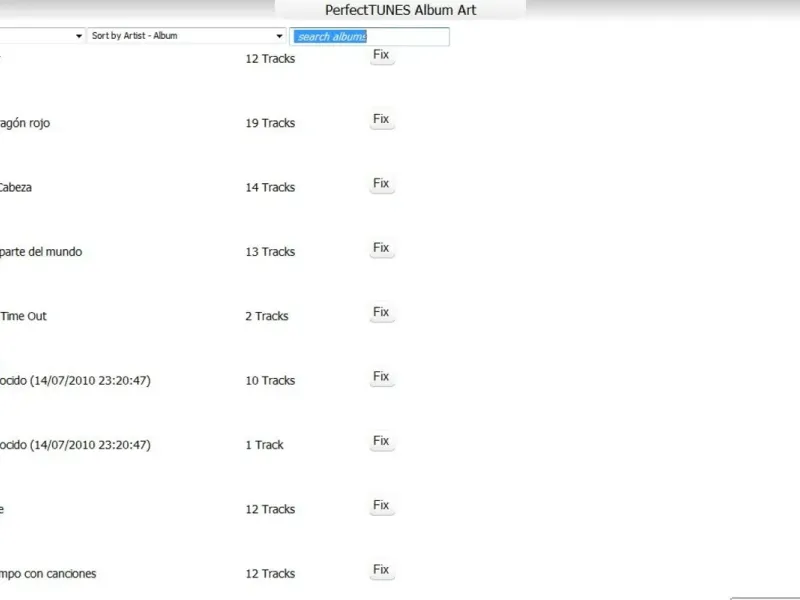Select the '2 Tracks' text
Viewport: 800px width, 600px height.
266,316
